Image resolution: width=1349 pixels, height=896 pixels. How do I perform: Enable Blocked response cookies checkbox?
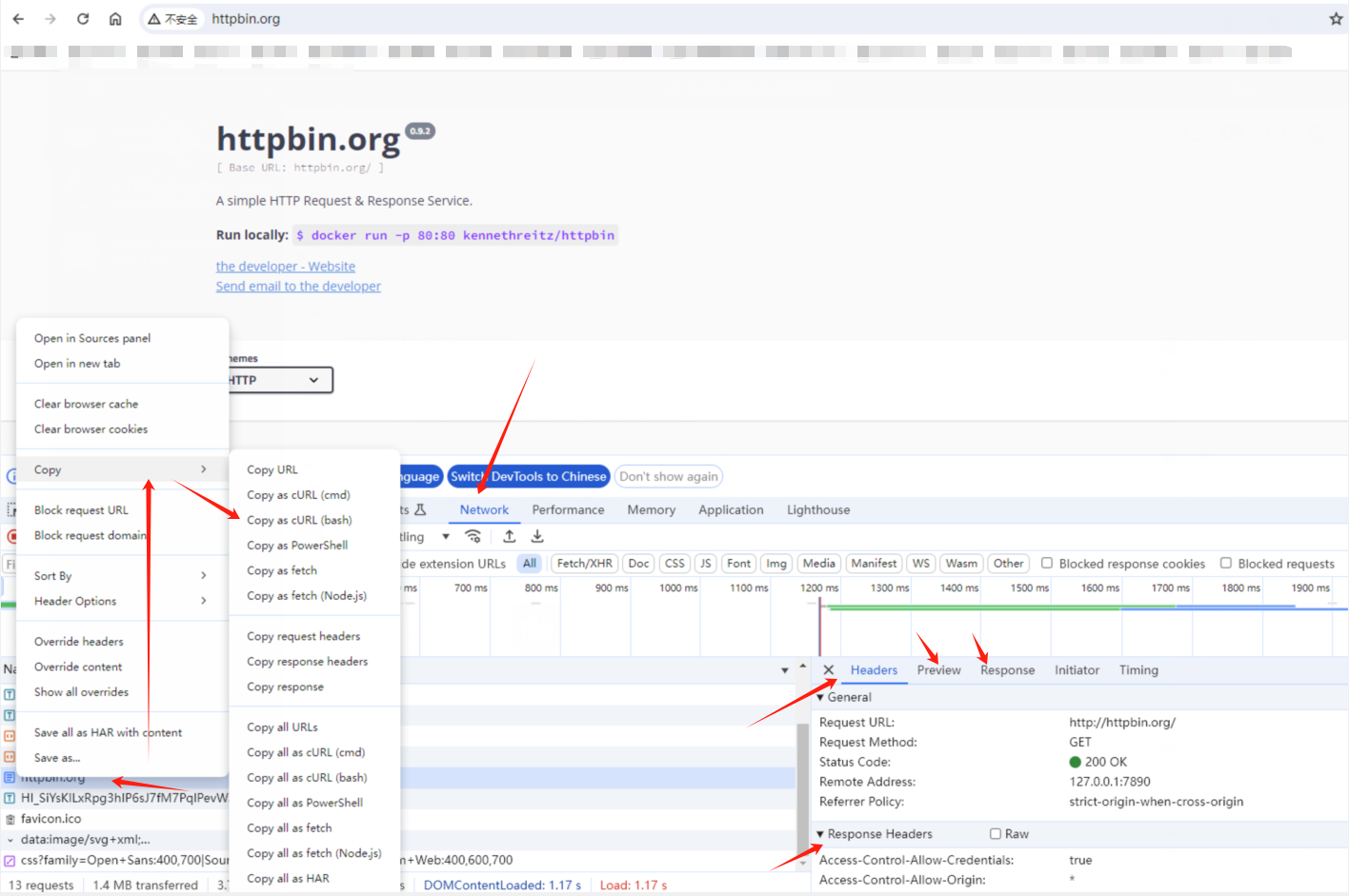[x=1047, y=563]
